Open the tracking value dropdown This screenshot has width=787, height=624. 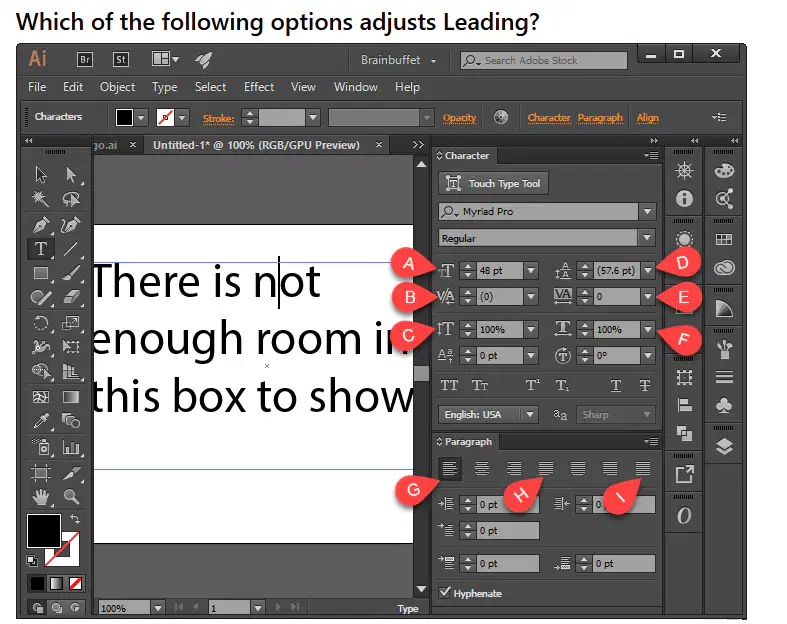648,297
